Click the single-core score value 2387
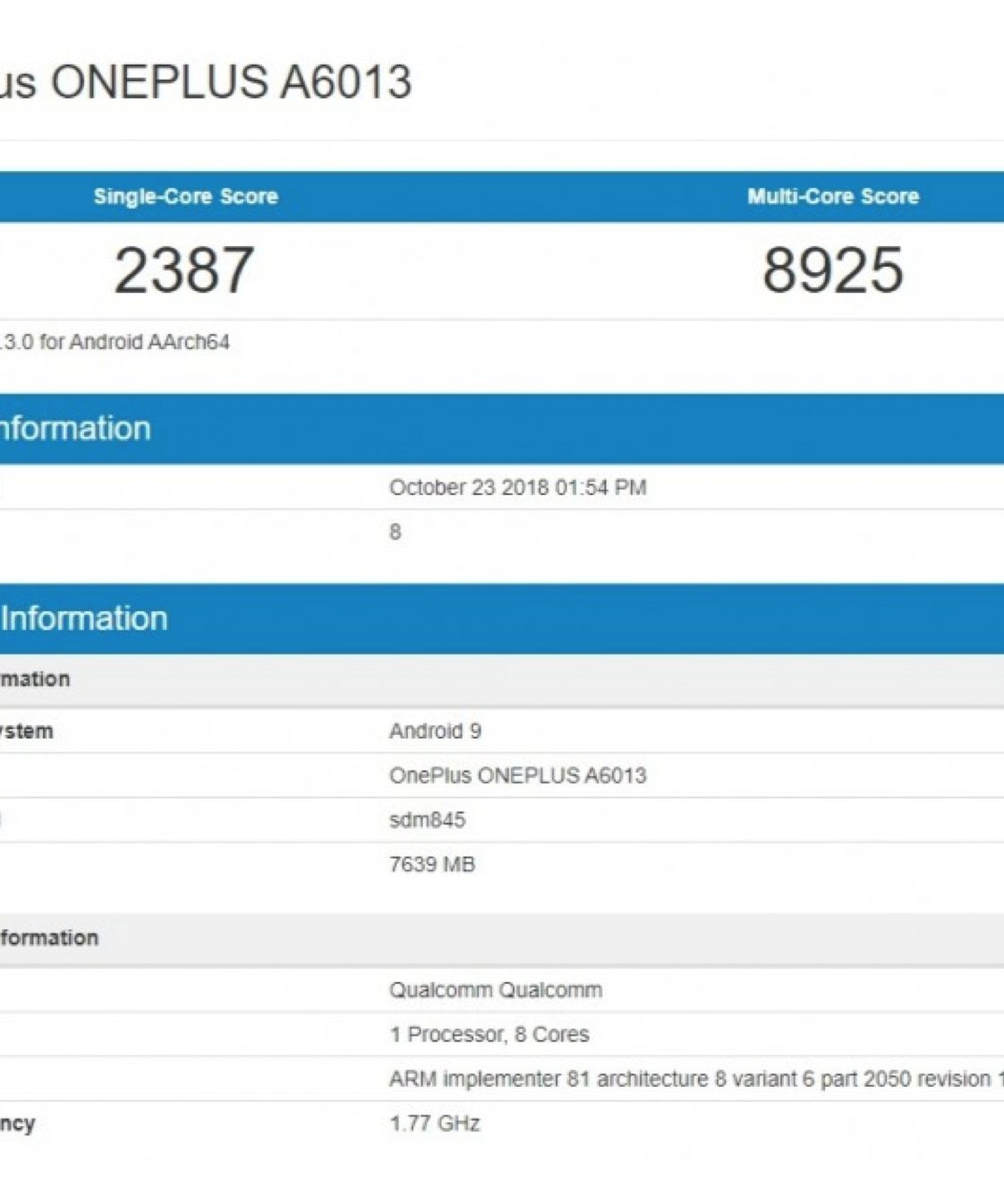This screenshot has height=1204, width=1004. pyautogui.click(x=184, y=270)
